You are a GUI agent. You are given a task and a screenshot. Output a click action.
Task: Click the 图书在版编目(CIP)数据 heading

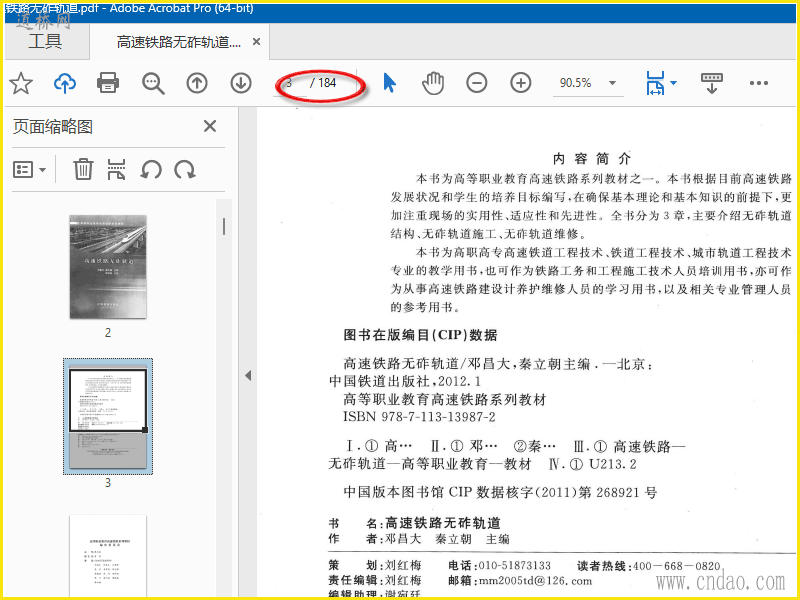pos(420,335)
